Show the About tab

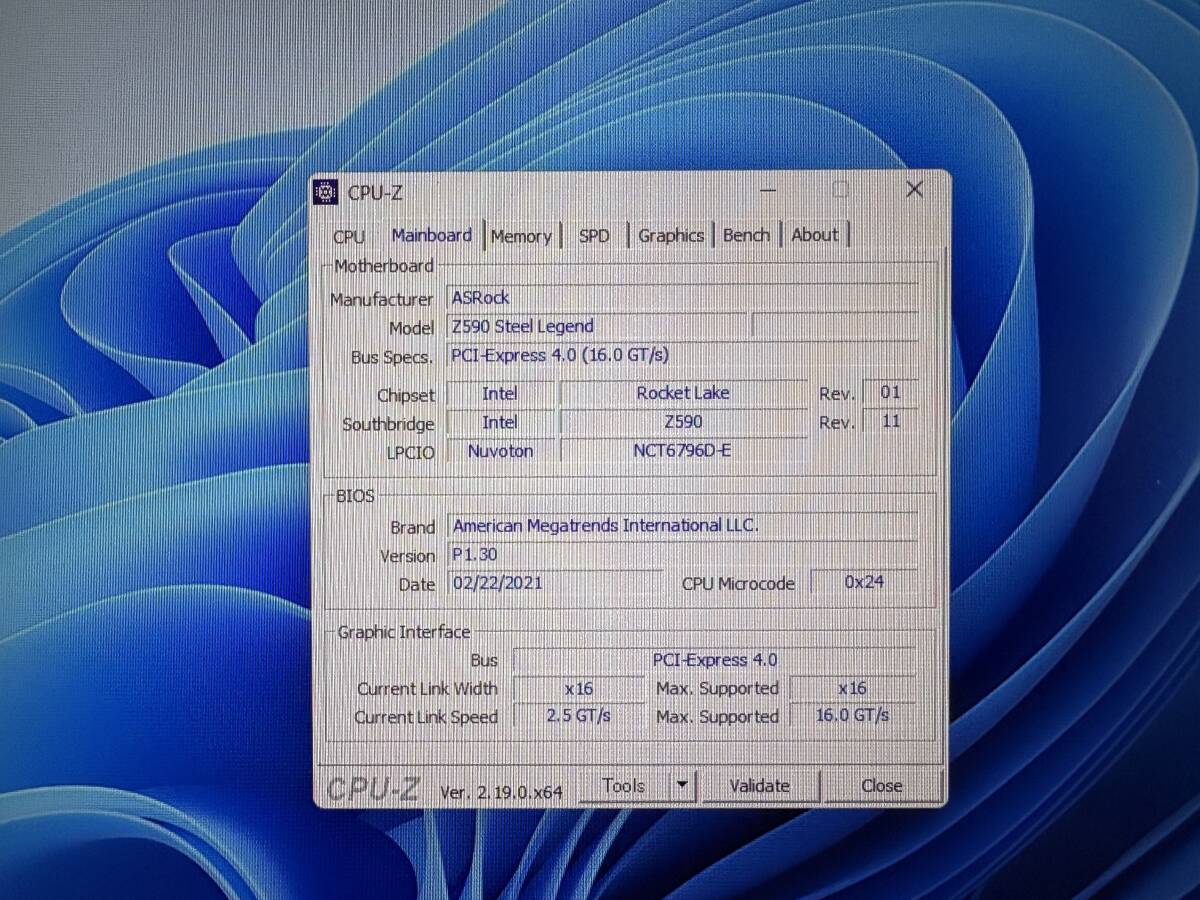pos(815,236)
